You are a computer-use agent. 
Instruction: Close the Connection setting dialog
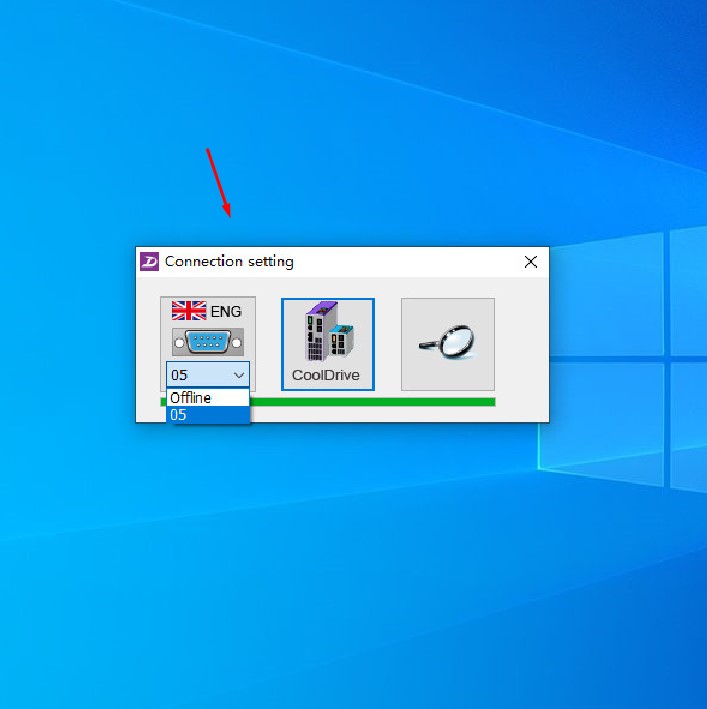pos(531,262)
